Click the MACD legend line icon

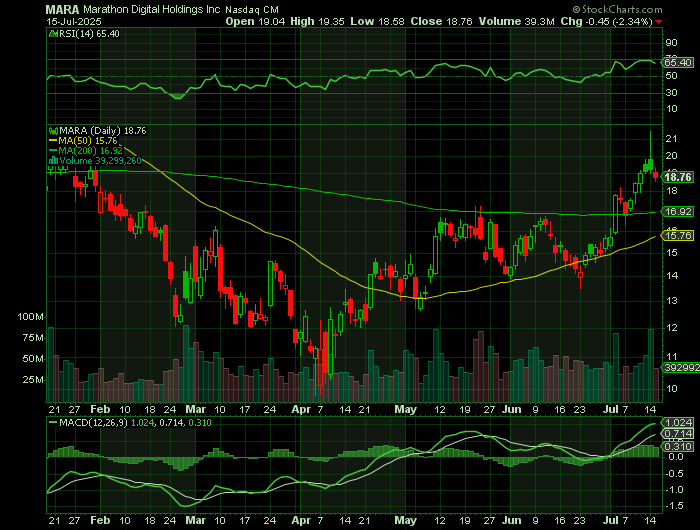(x=53, y=422)
